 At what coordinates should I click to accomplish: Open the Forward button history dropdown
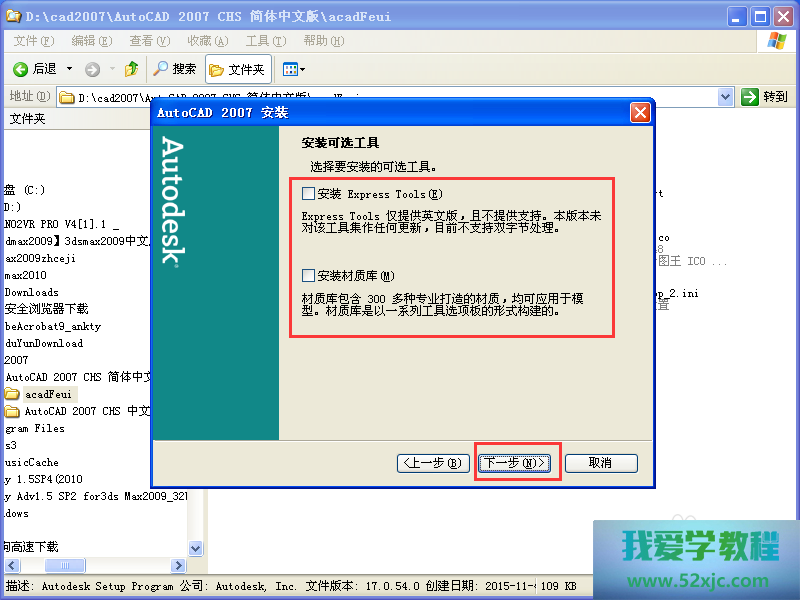(x=110, y=69)
